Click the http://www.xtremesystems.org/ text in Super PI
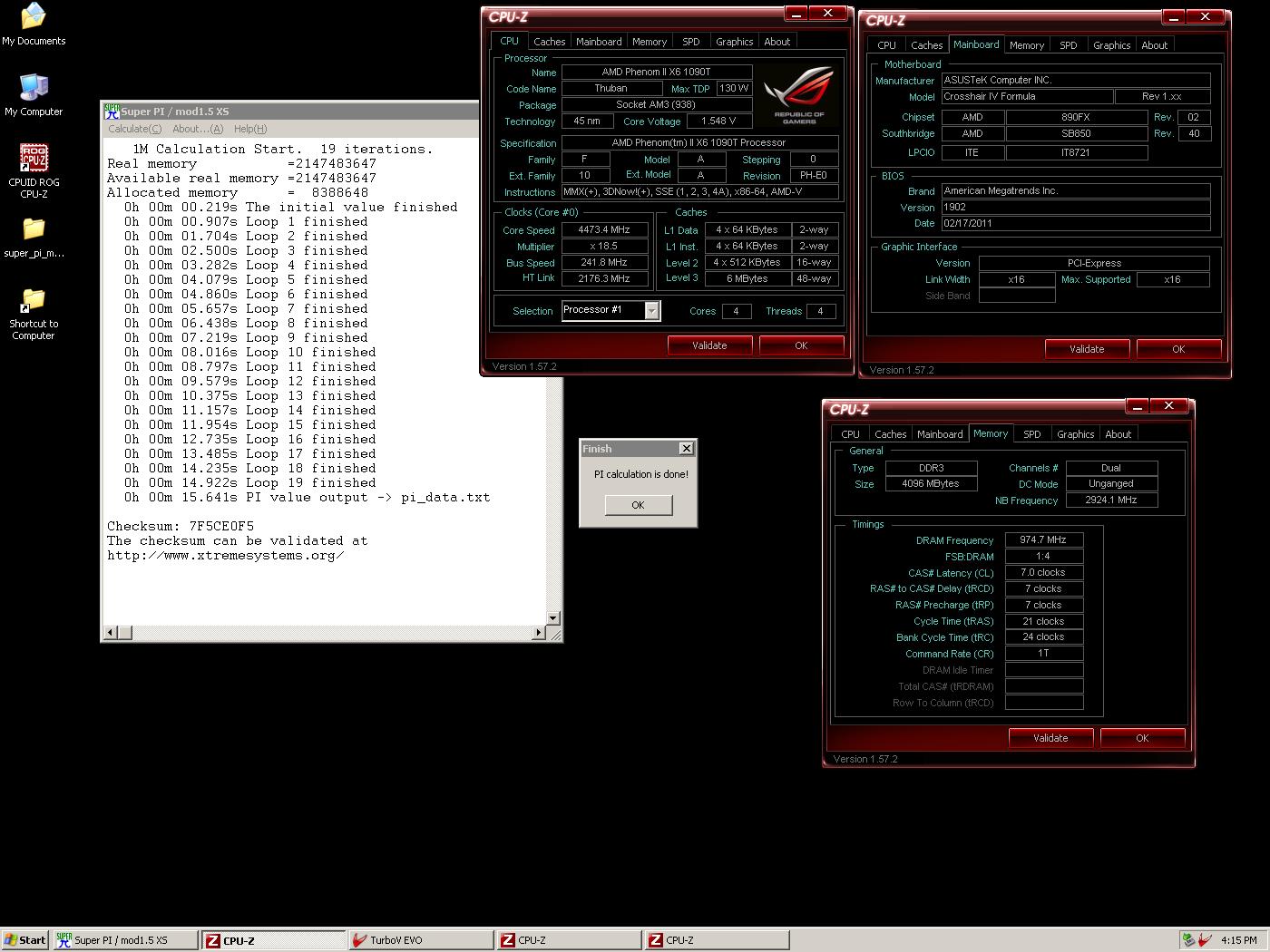Screen dimensions: 1270x952 pyautogui.click(x=226, y=555)
